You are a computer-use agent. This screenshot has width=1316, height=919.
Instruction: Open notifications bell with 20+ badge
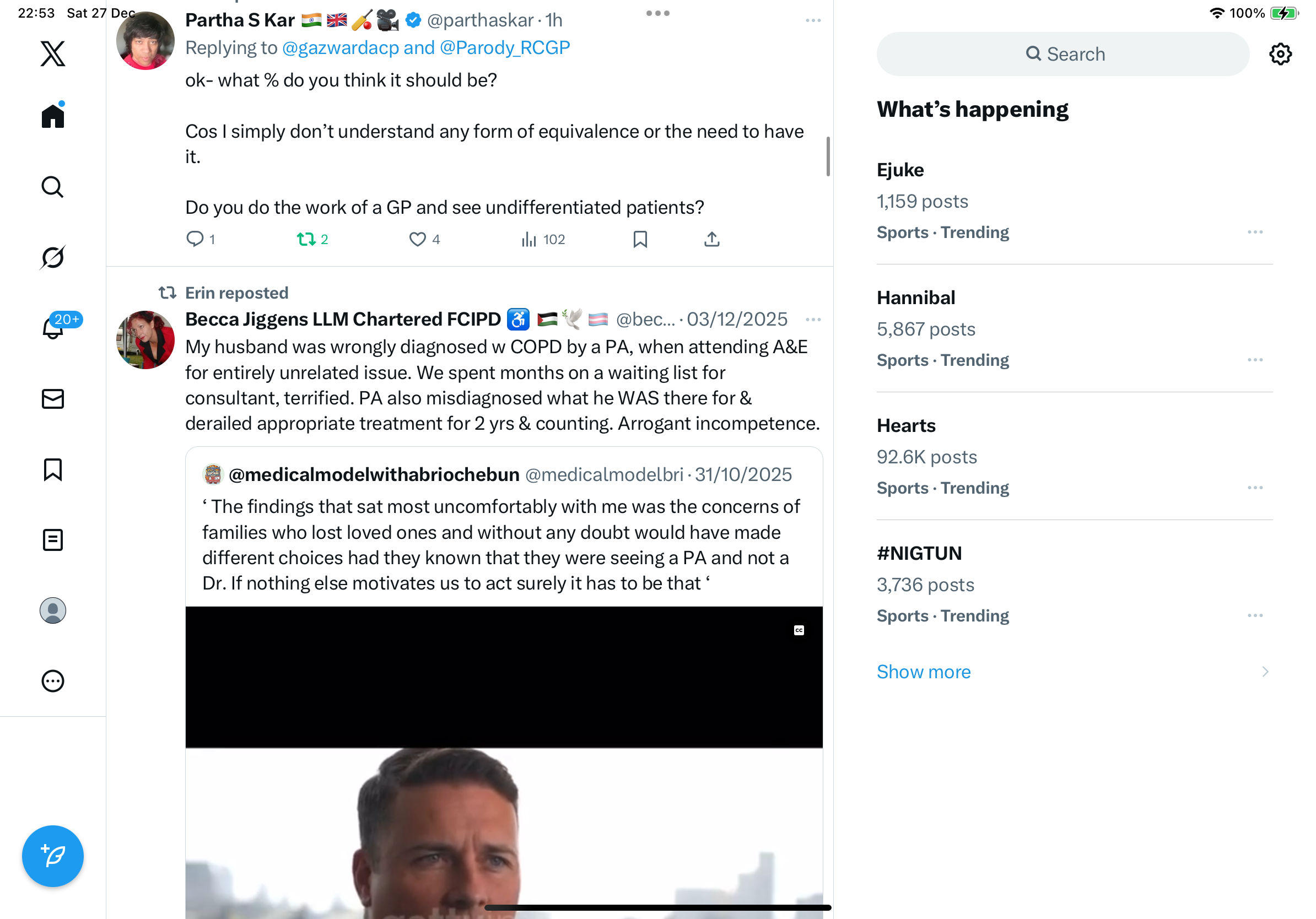coord(53,327)
